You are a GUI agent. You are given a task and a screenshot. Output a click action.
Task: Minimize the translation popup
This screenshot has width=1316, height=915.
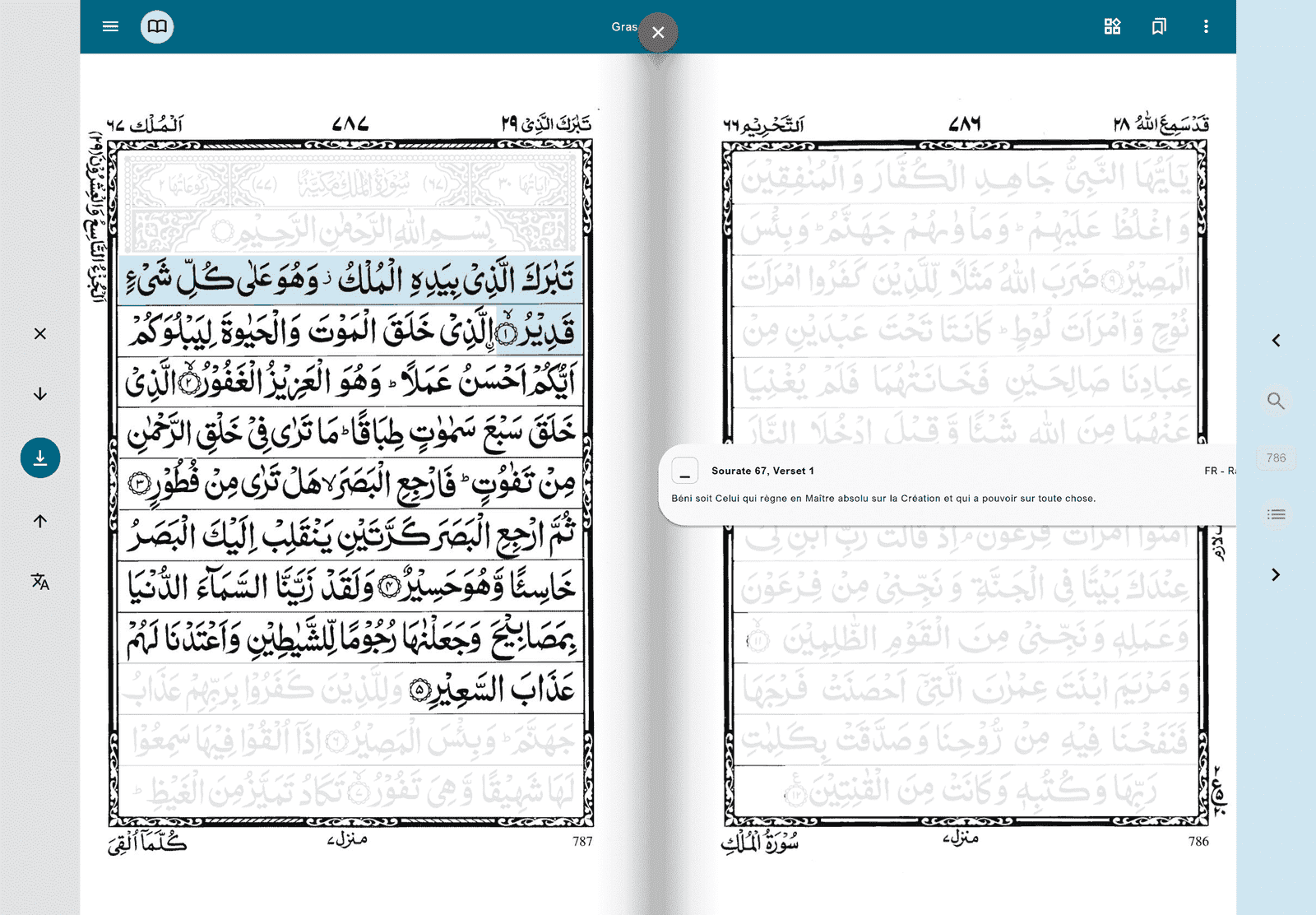pos(684,471)
